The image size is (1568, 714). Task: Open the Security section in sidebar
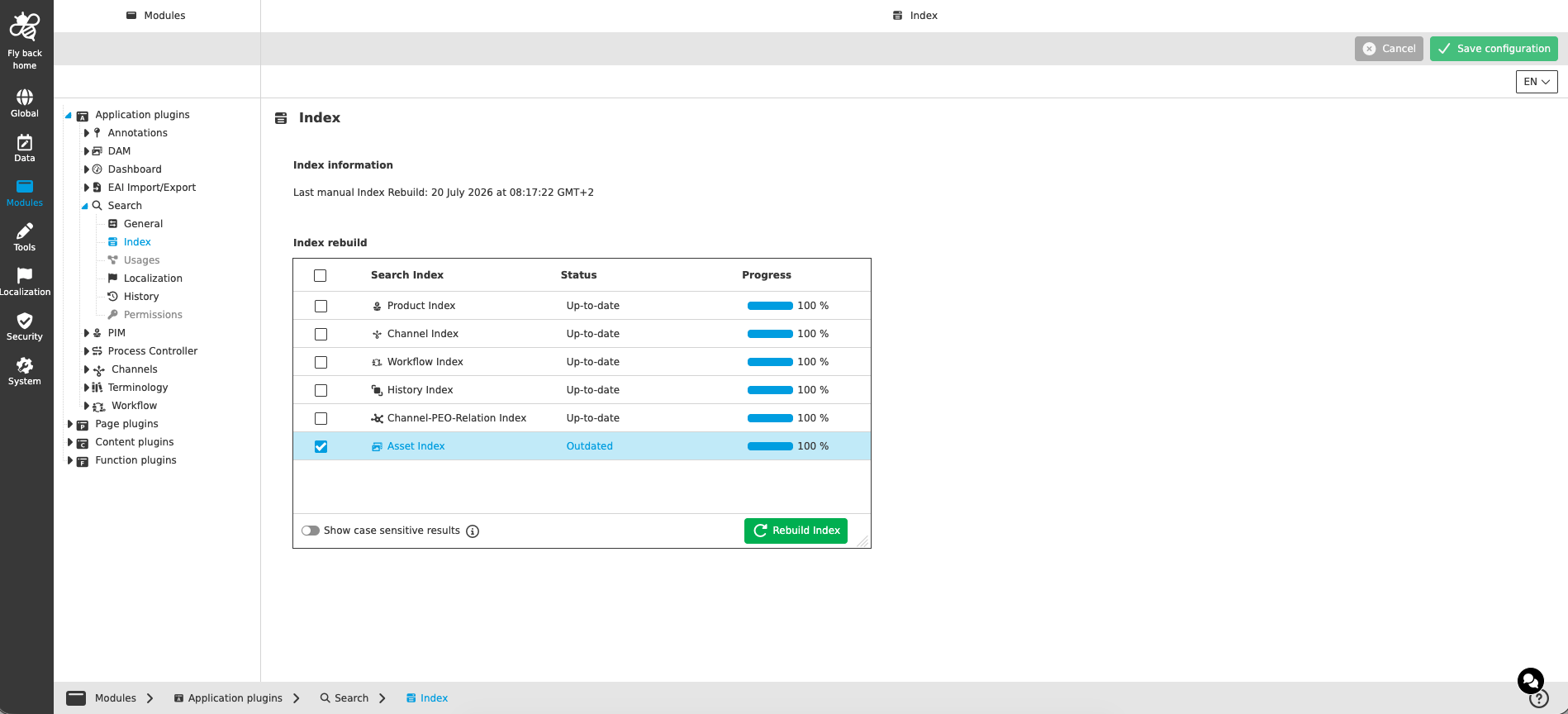tap(25, 326)
